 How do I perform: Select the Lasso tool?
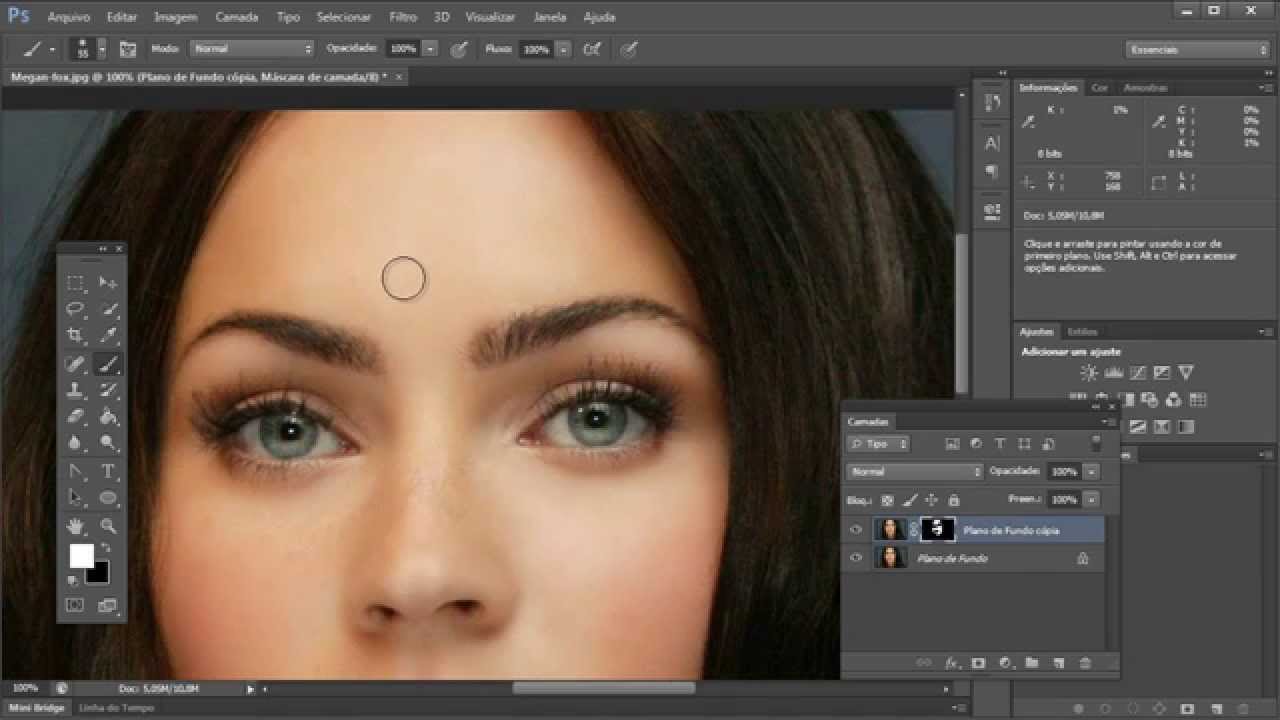coord(75,309)
